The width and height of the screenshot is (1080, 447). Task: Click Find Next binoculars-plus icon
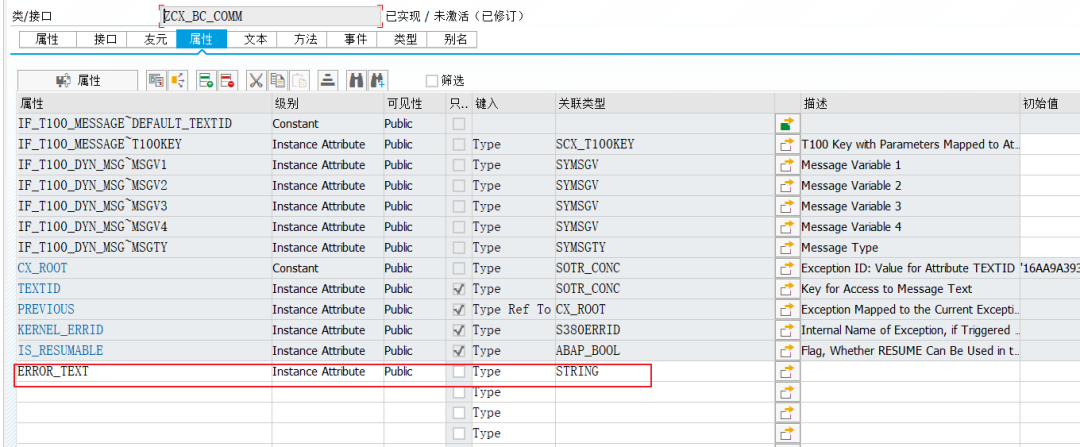[377, 81]
